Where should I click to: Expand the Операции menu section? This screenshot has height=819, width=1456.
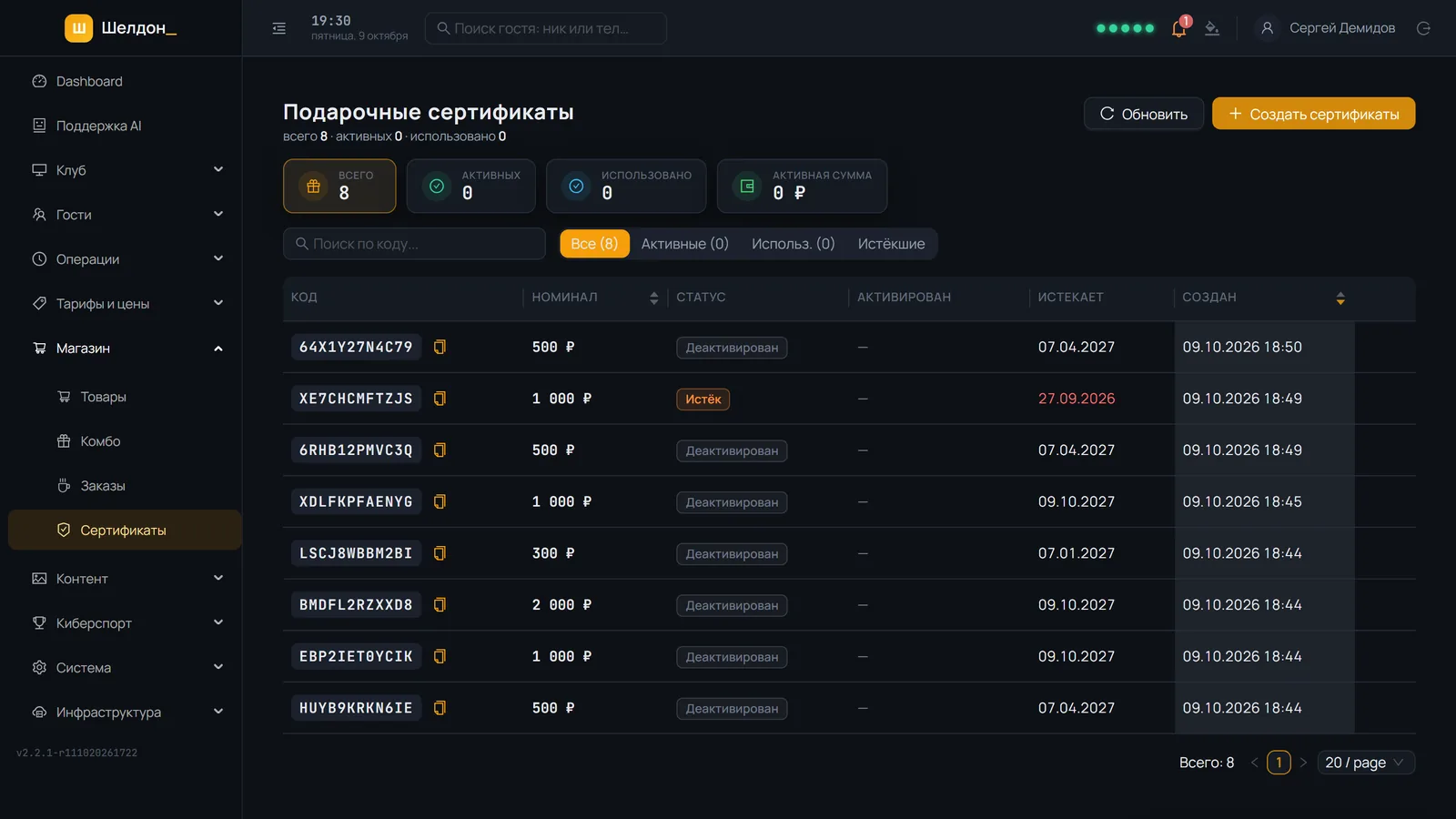coord(125,259)
